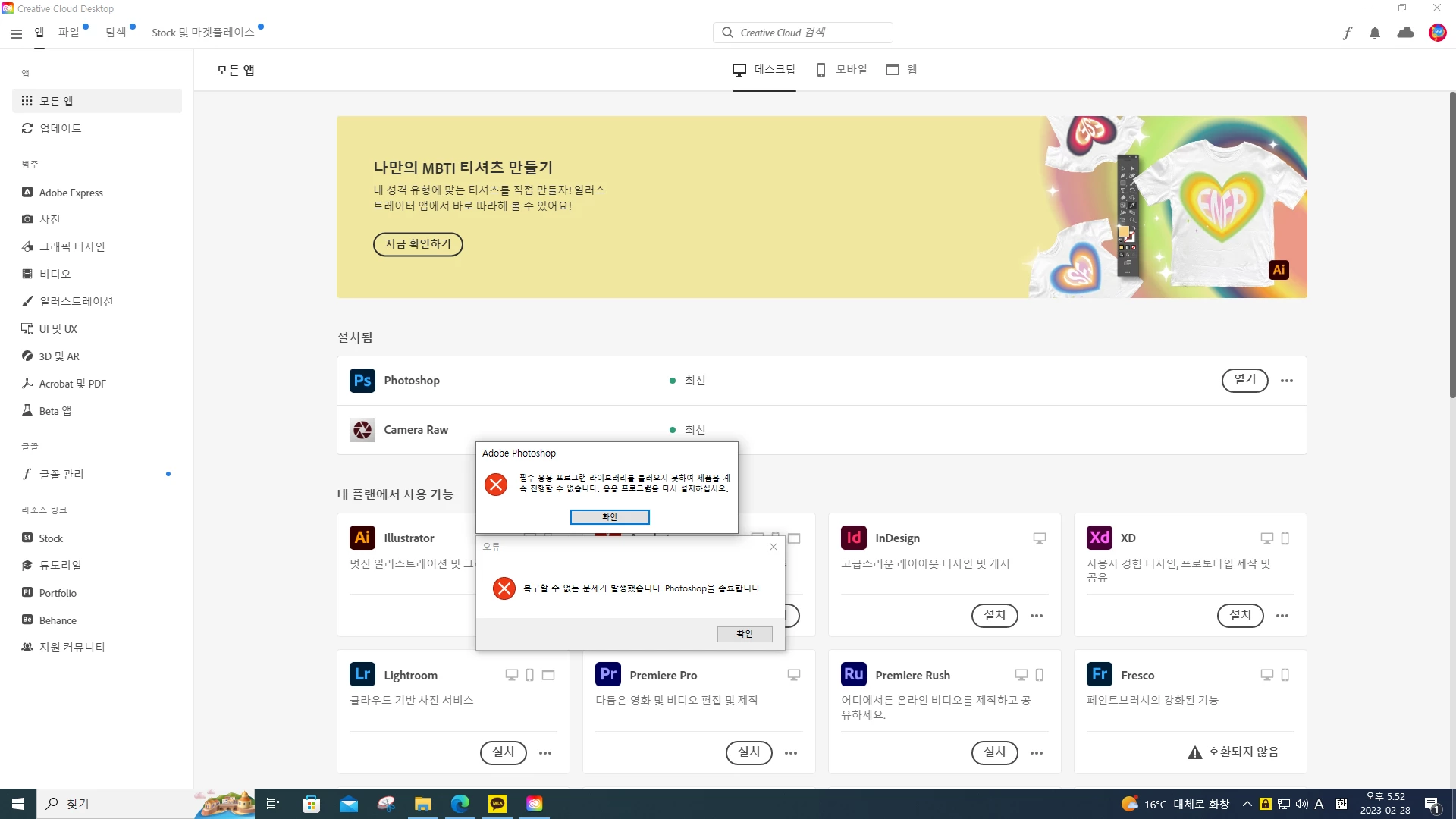Open the 파일 menu
Image resolution: width=1456 pixels, height=819 pixels.
tap(69, 33)
